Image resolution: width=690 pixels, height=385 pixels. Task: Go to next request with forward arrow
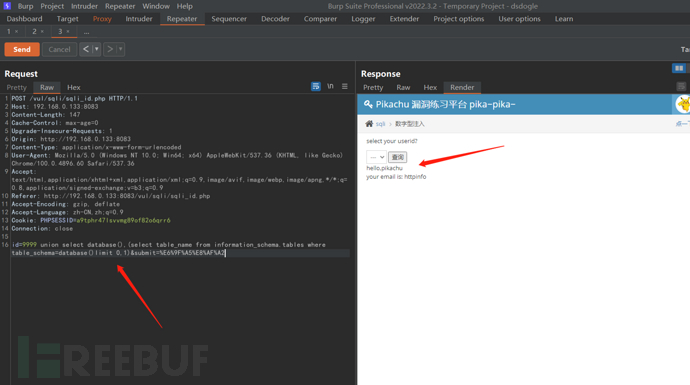pos(110,49)
